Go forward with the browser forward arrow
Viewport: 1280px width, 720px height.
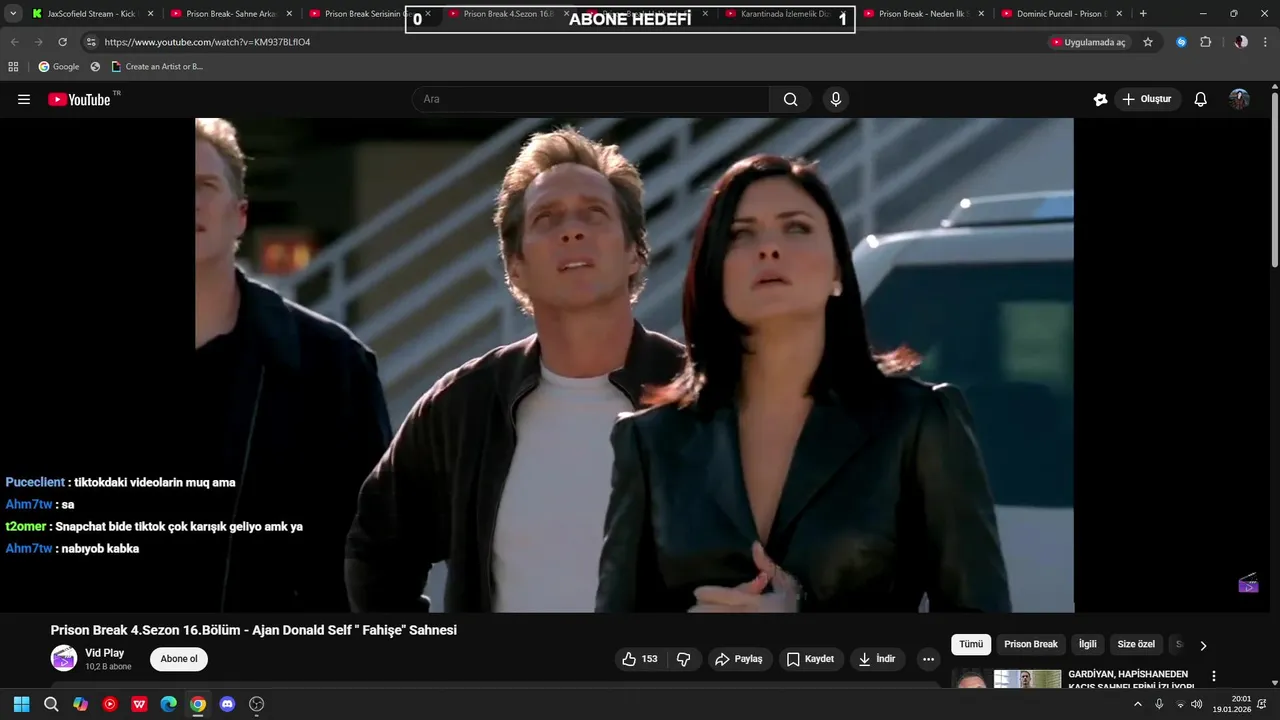tap(38, 42)
